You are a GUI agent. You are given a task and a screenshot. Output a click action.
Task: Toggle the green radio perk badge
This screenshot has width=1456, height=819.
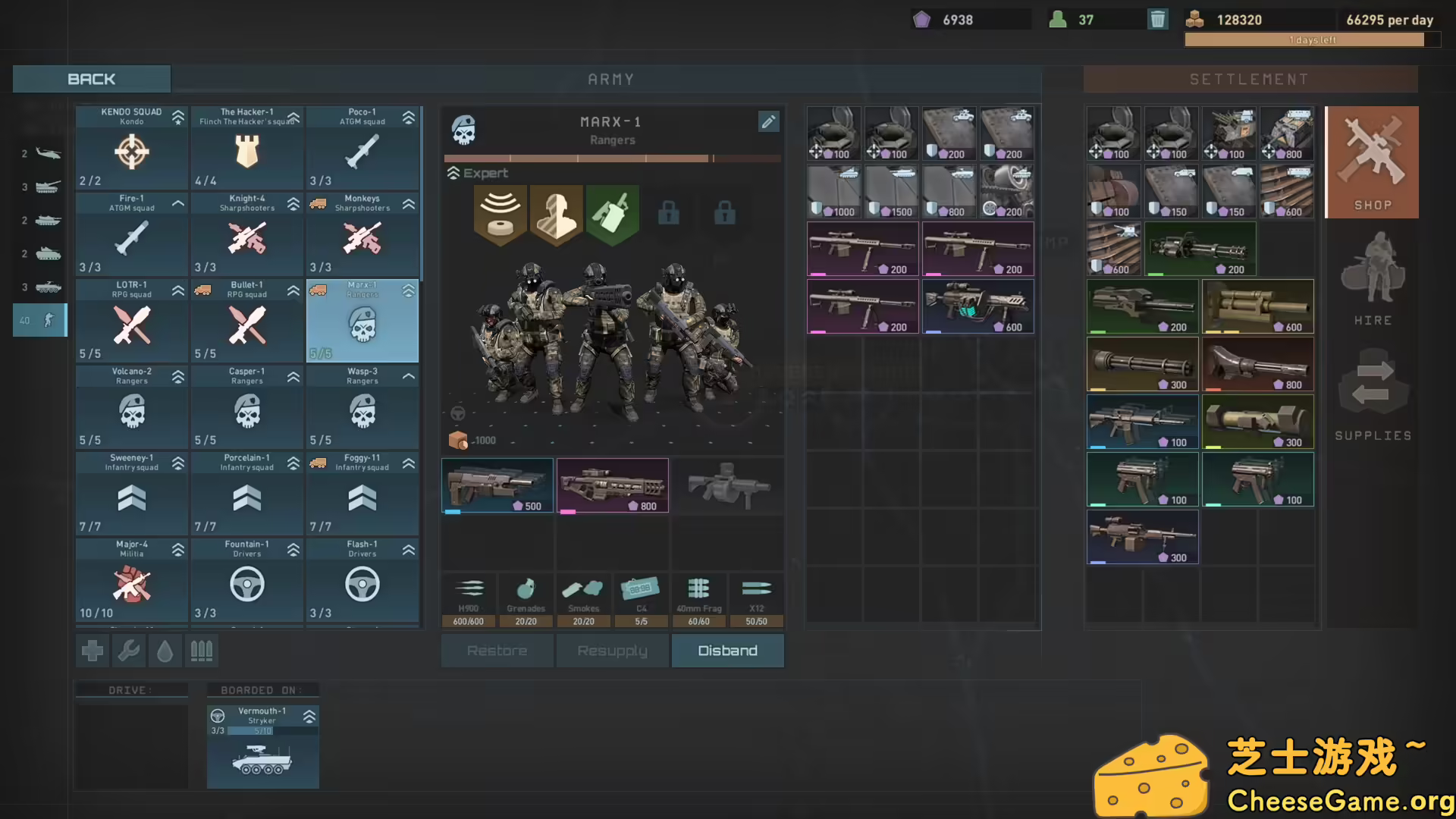tap(612, 215)
